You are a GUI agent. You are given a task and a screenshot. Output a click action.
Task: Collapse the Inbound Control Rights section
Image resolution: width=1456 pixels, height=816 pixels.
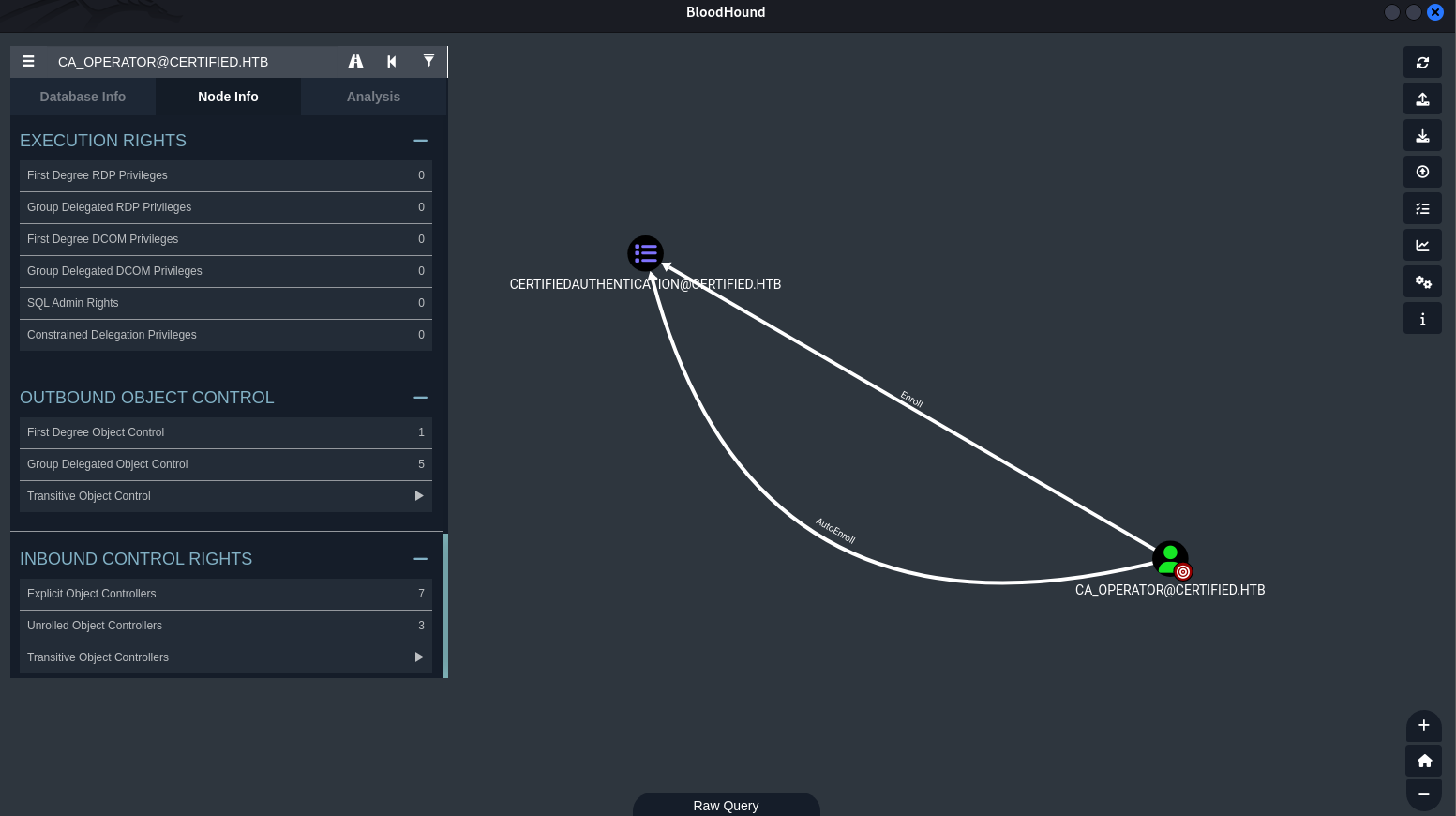click(420, 559)
